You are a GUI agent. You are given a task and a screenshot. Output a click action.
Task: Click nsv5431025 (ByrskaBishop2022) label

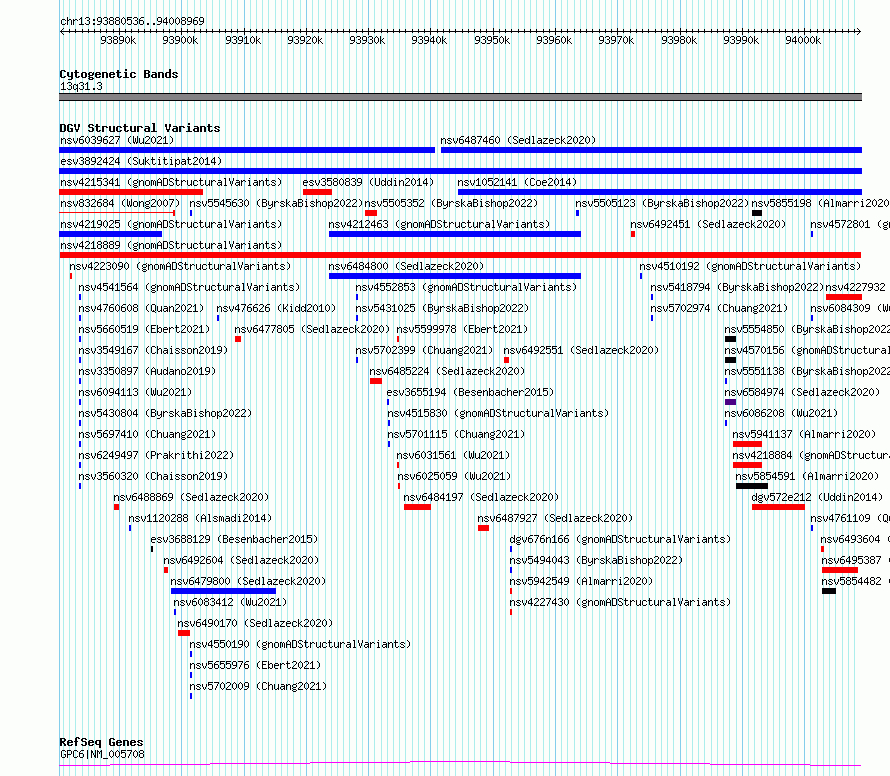pyautogui.click(x=442, y=308)
